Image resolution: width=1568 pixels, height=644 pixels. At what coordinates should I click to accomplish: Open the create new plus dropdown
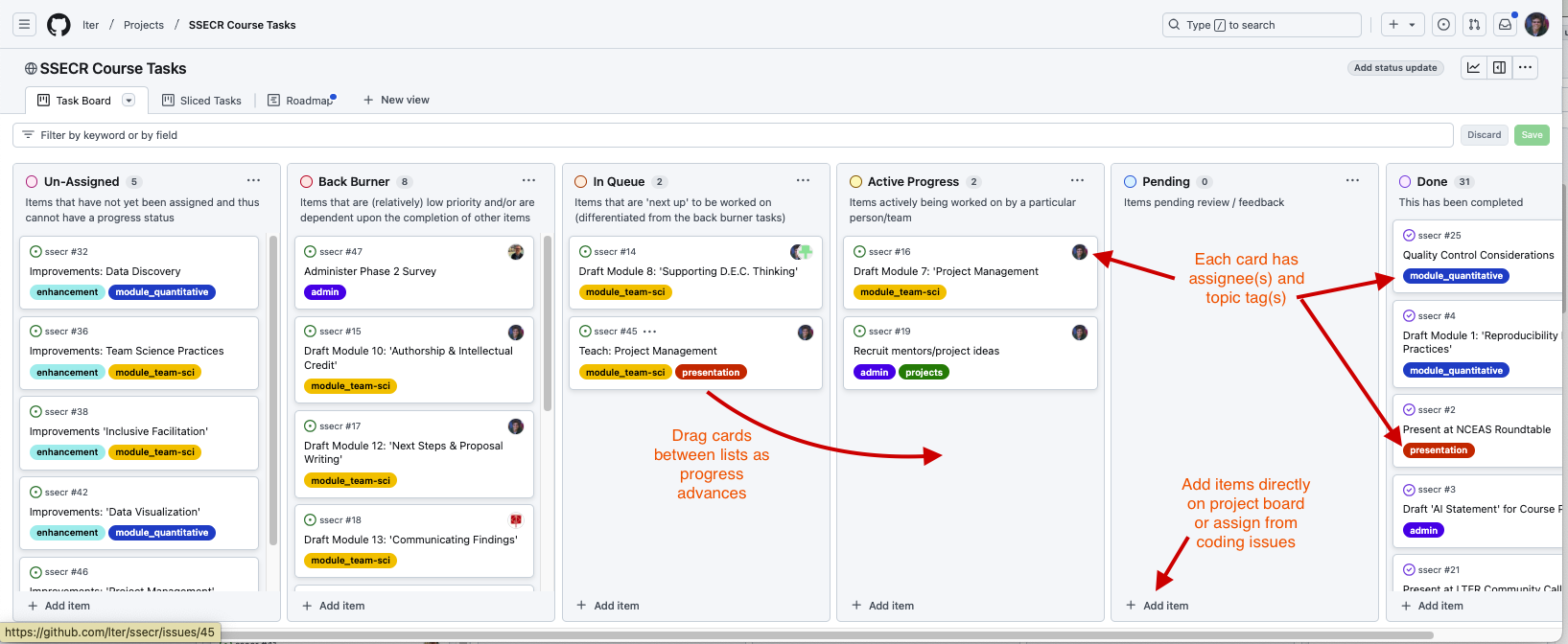(x=1401, y=25)
